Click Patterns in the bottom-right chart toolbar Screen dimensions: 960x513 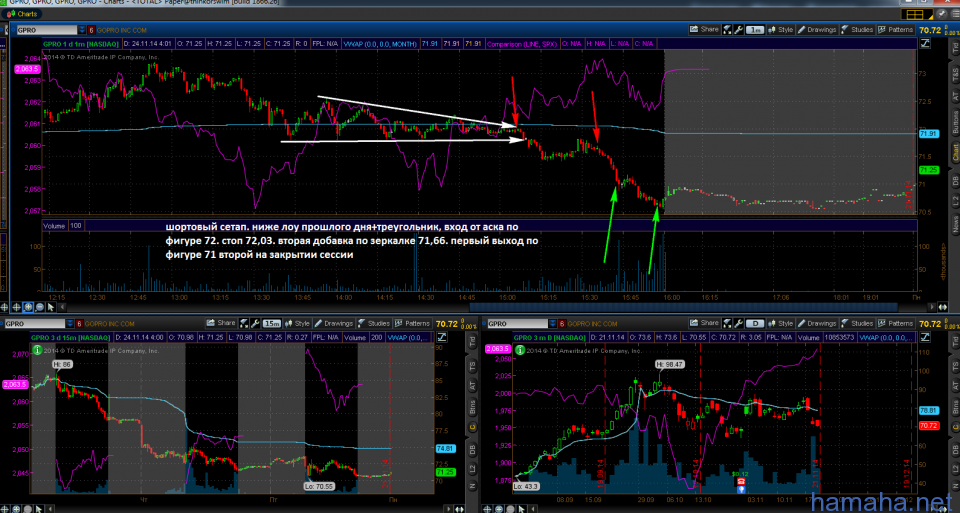[895, 324]
